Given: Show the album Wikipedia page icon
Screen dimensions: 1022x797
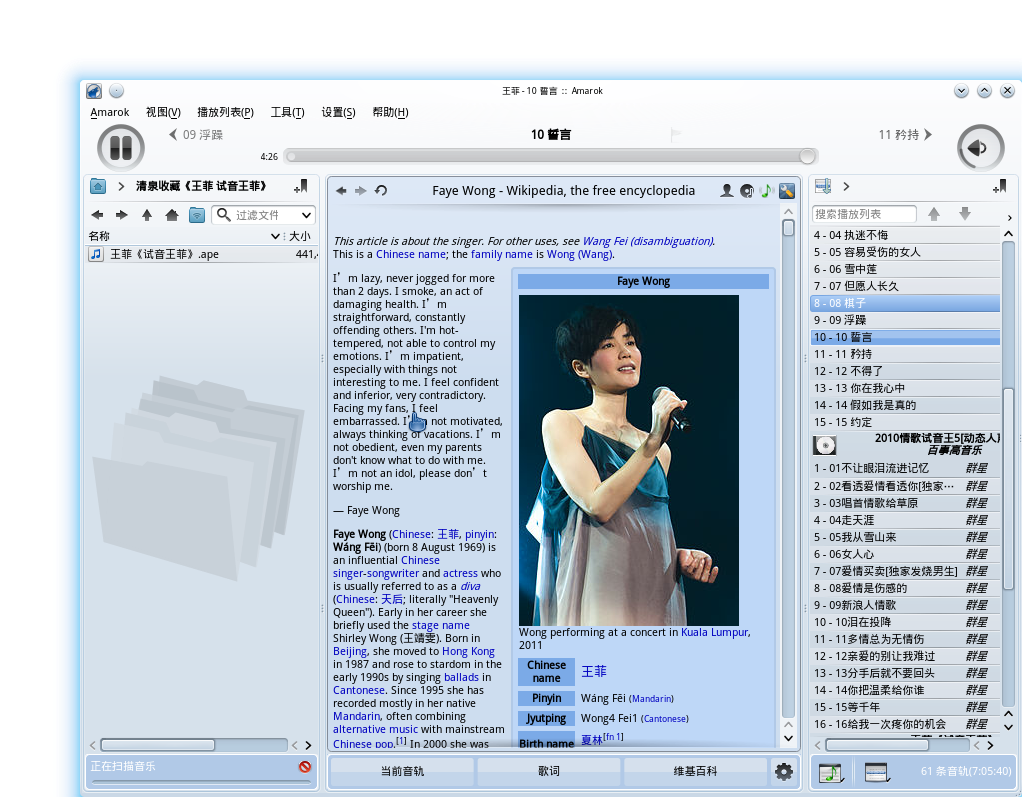Looking at the screenshot, I should point(747,190).
